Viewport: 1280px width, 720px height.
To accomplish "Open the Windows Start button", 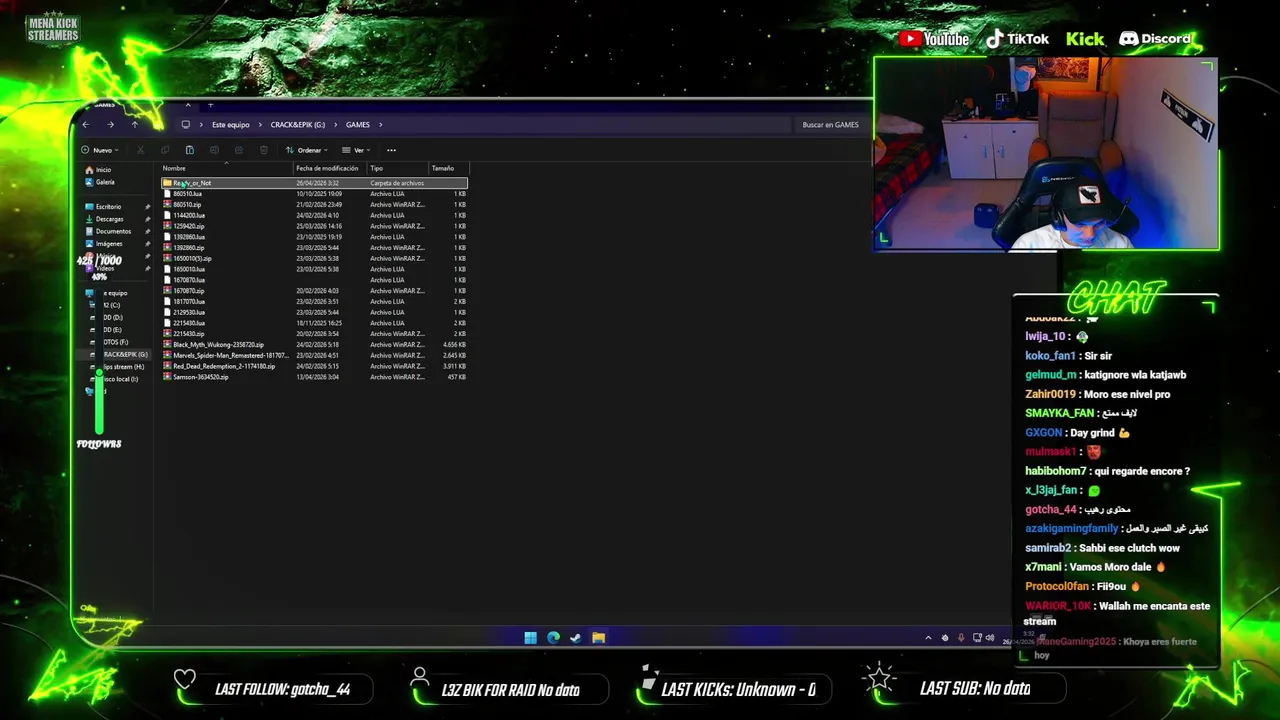I will 530,638.
